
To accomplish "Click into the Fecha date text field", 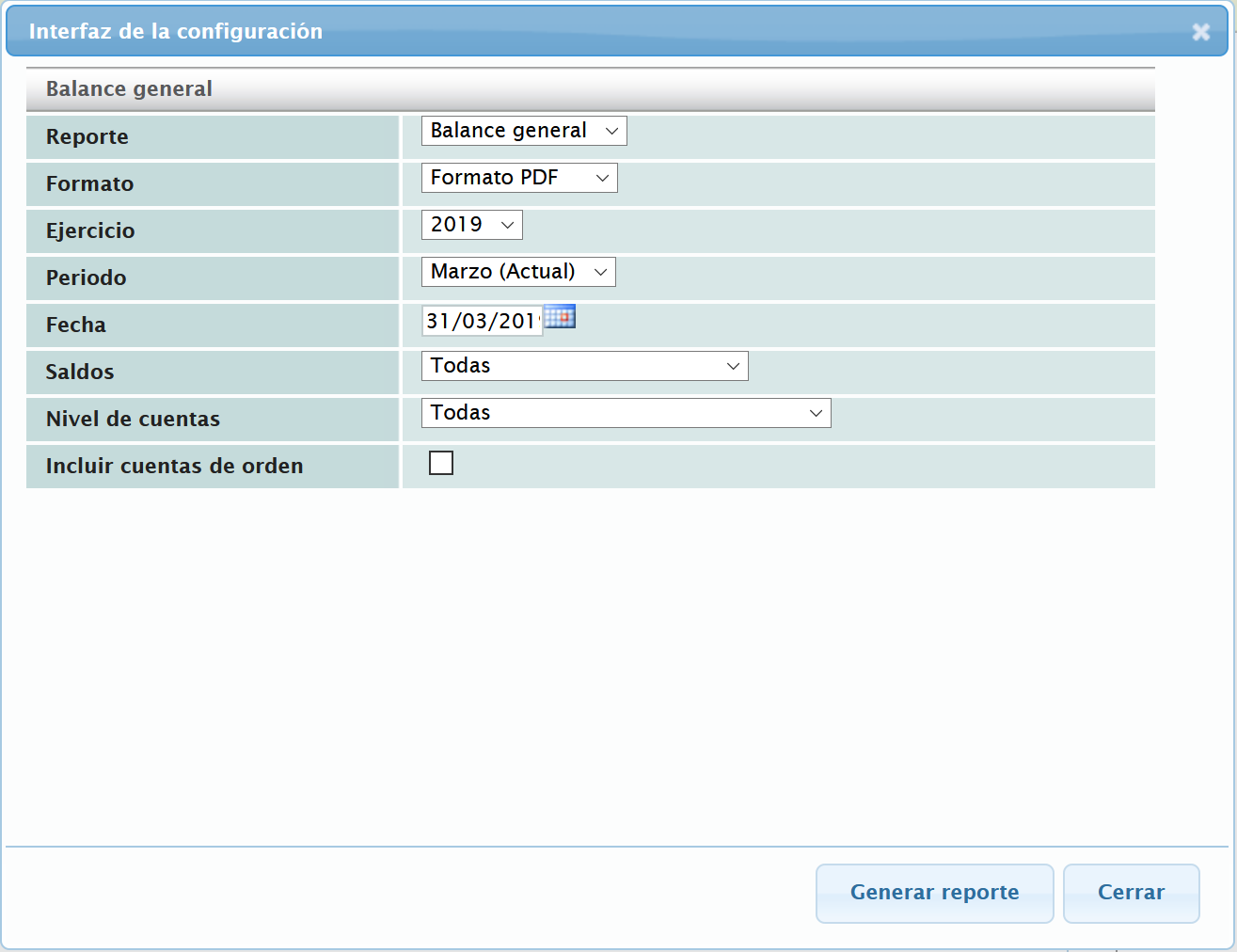I will tap(481, 321).
